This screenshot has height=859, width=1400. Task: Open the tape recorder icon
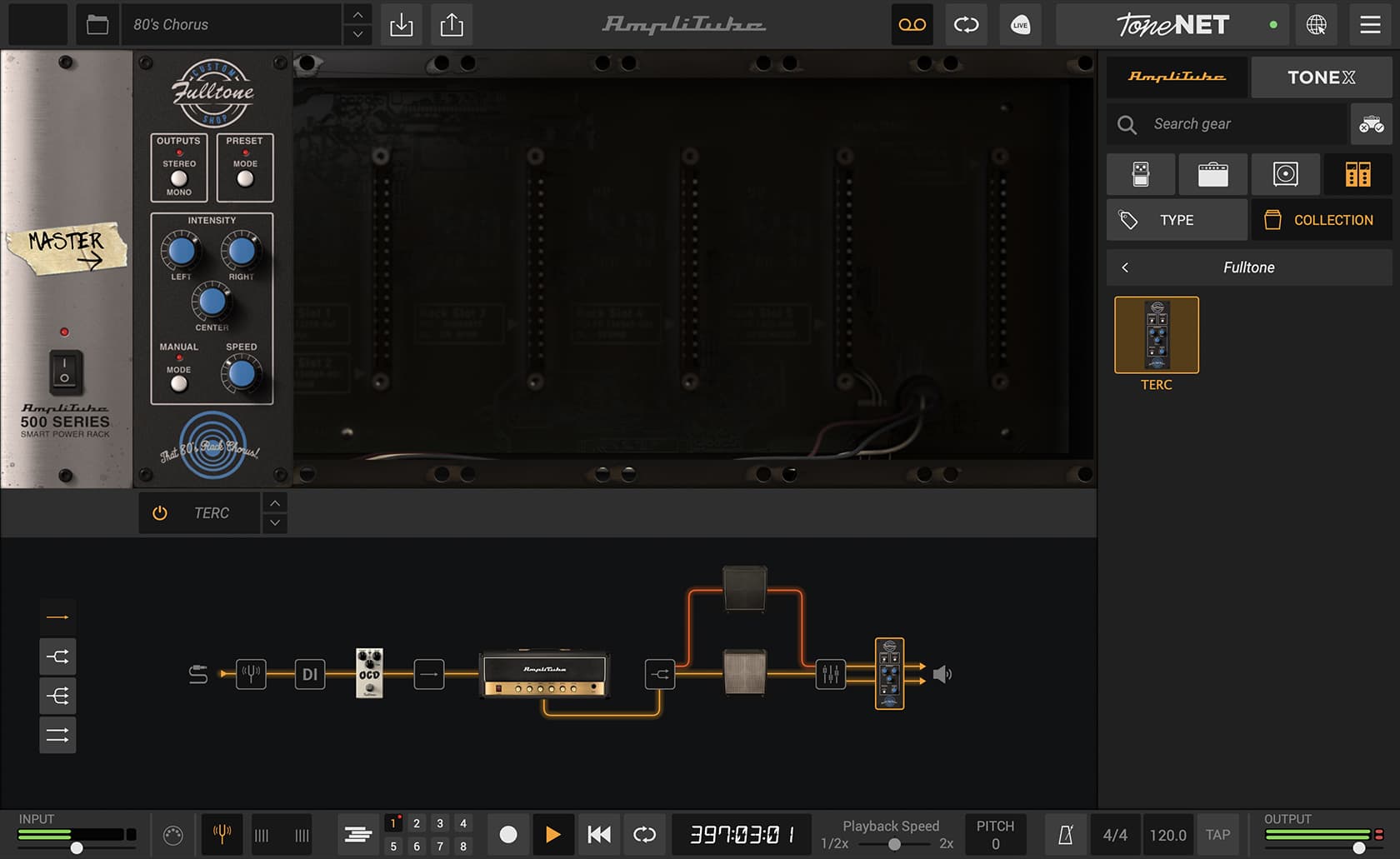point(912,25)
